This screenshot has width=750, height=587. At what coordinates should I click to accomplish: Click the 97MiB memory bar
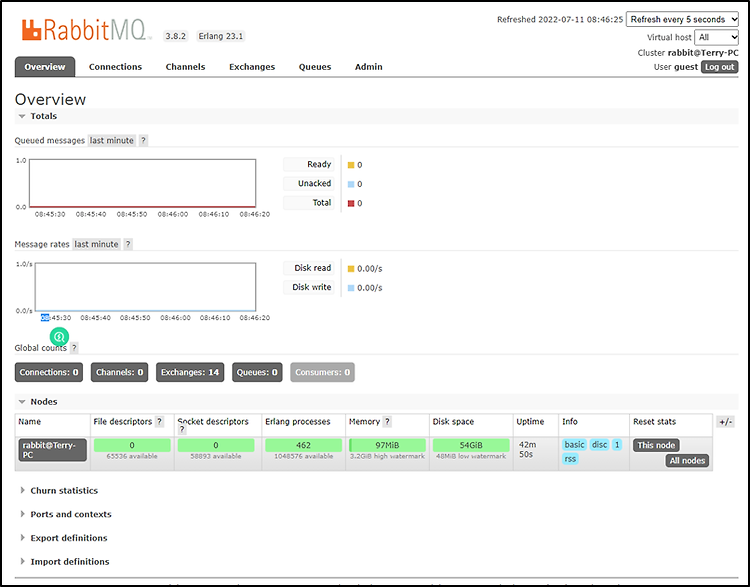coord(387,445)
